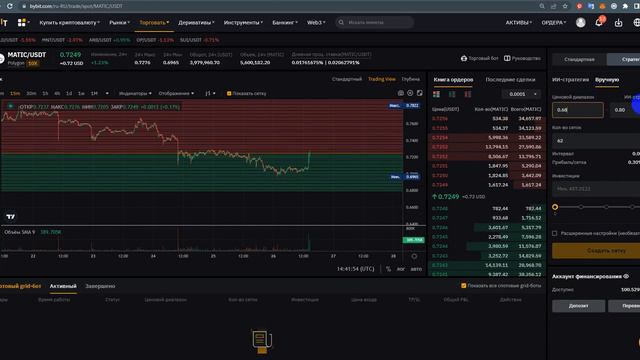Click grid count field showing 62
The height and width of the screenshot is (360, 640).
click(x=596, y=140)
